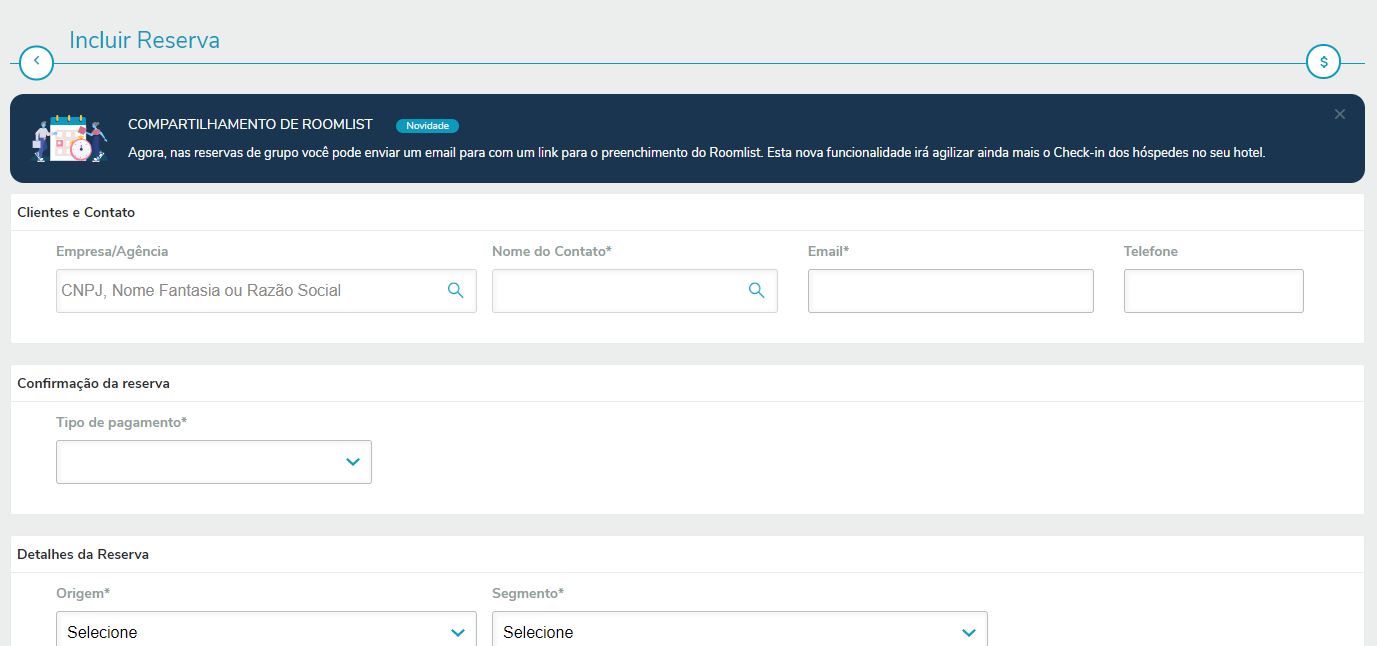1377x646 pixels.
Task: Click the Novidade badge
Action: point(427,126)
